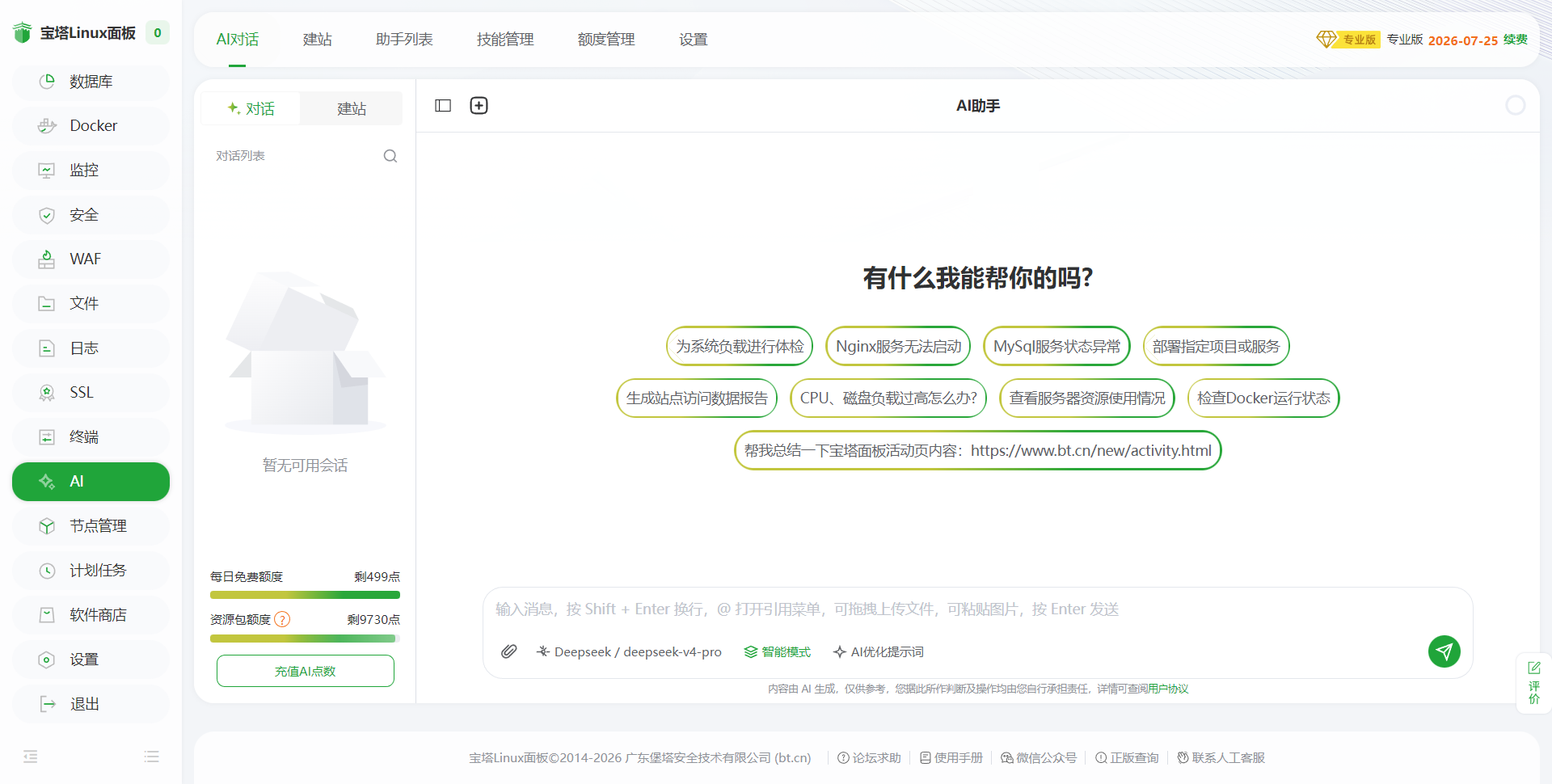Open 正版查询 footer link
Viewport: 1552px width, 784px height.
click(x=1127, y=757)
